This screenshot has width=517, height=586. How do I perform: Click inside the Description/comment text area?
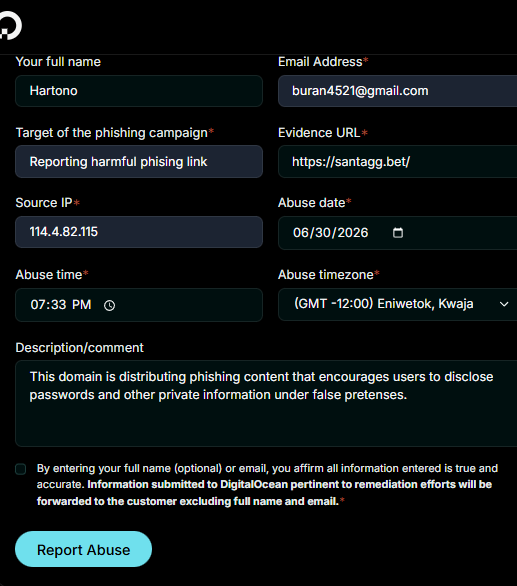(266, 403)
